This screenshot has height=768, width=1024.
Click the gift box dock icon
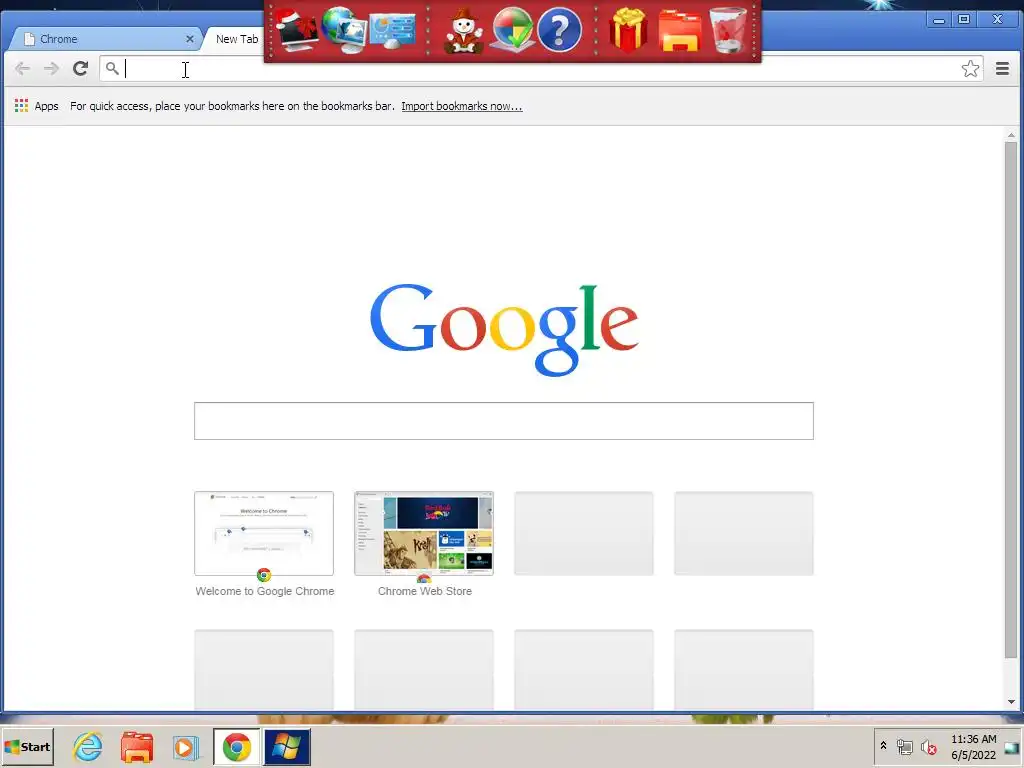(x=628, y=30)
